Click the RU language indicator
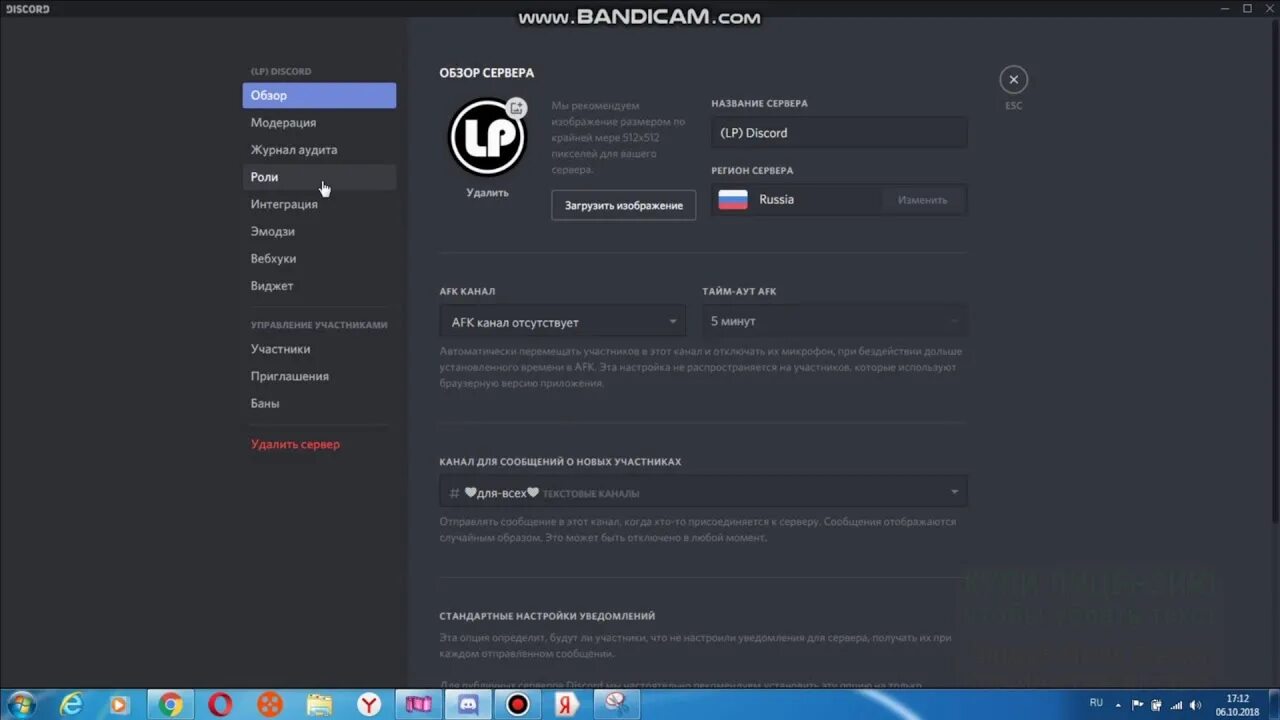The height and width of the screenshot is (720, 1280). pos(1096,703)
